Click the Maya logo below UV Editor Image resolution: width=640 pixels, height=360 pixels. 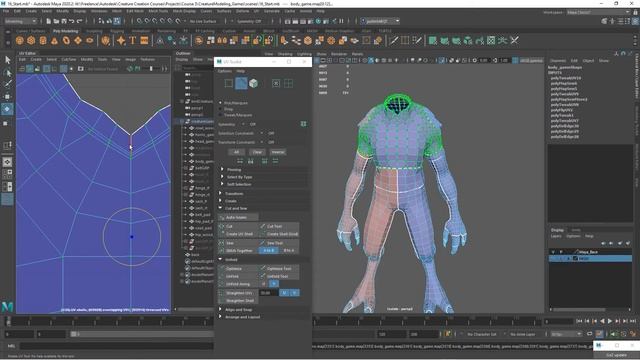click(7, 307)
